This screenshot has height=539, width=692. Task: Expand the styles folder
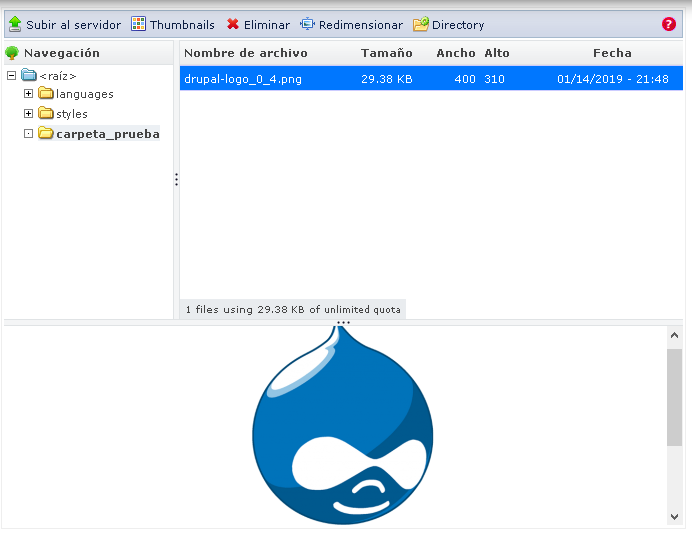(x=28, y=113)
